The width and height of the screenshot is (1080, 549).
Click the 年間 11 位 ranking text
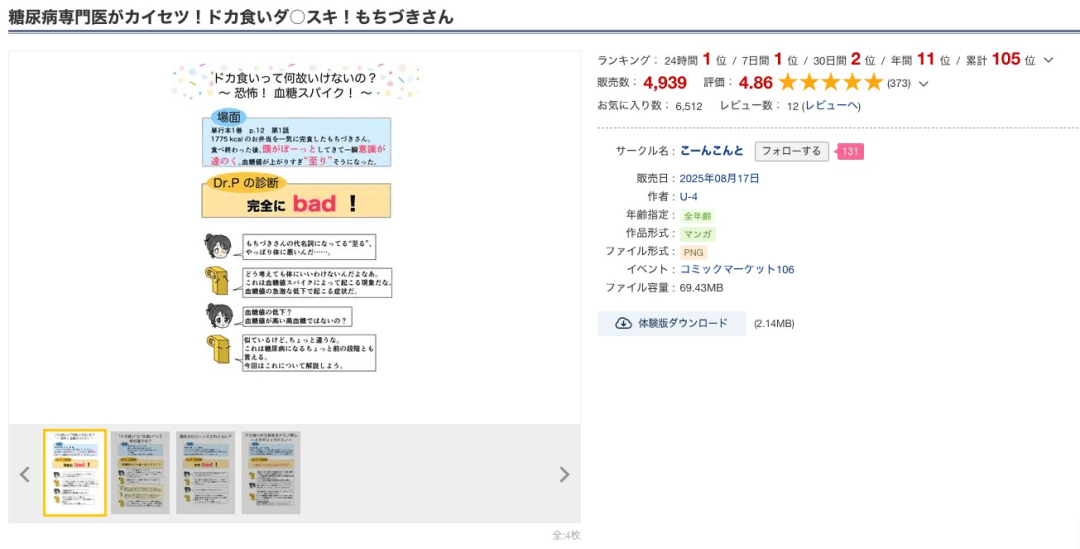point(920,60)
